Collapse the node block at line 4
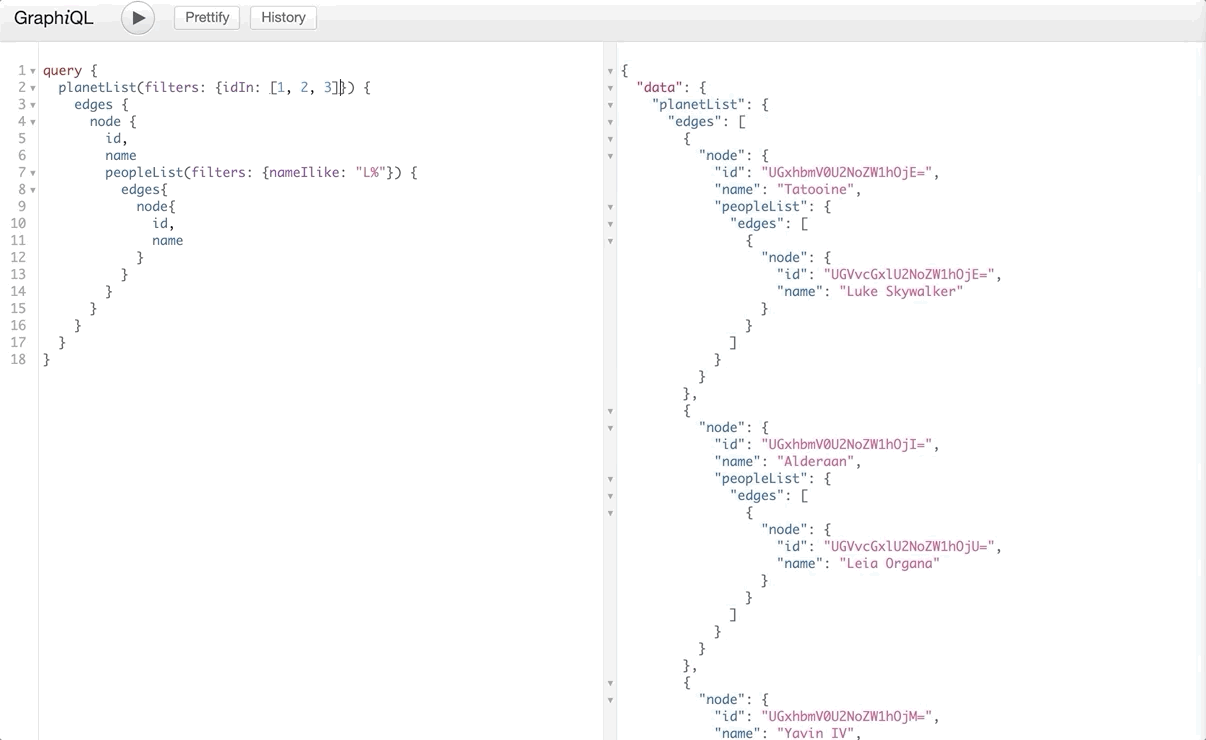 [33, 122]
